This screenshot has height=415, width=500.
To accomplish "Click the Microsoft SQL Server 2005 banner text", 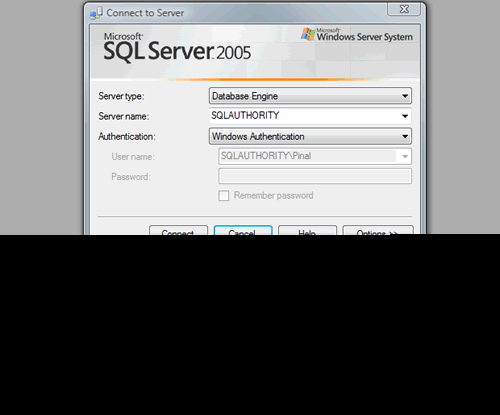I will point(177,48).
